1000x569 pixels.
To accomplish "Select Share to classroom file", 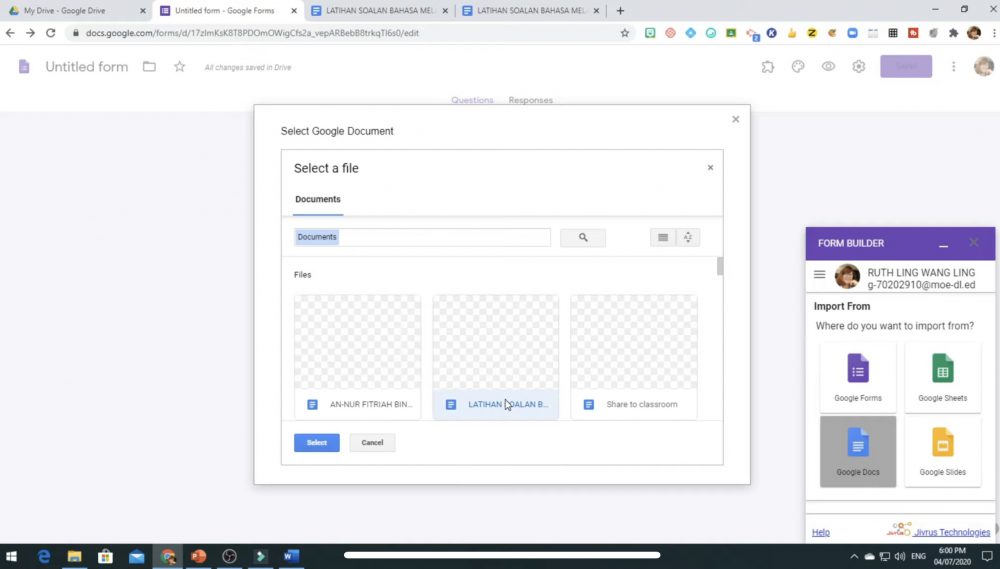I will pyautogui.click(x=634, y=357).
